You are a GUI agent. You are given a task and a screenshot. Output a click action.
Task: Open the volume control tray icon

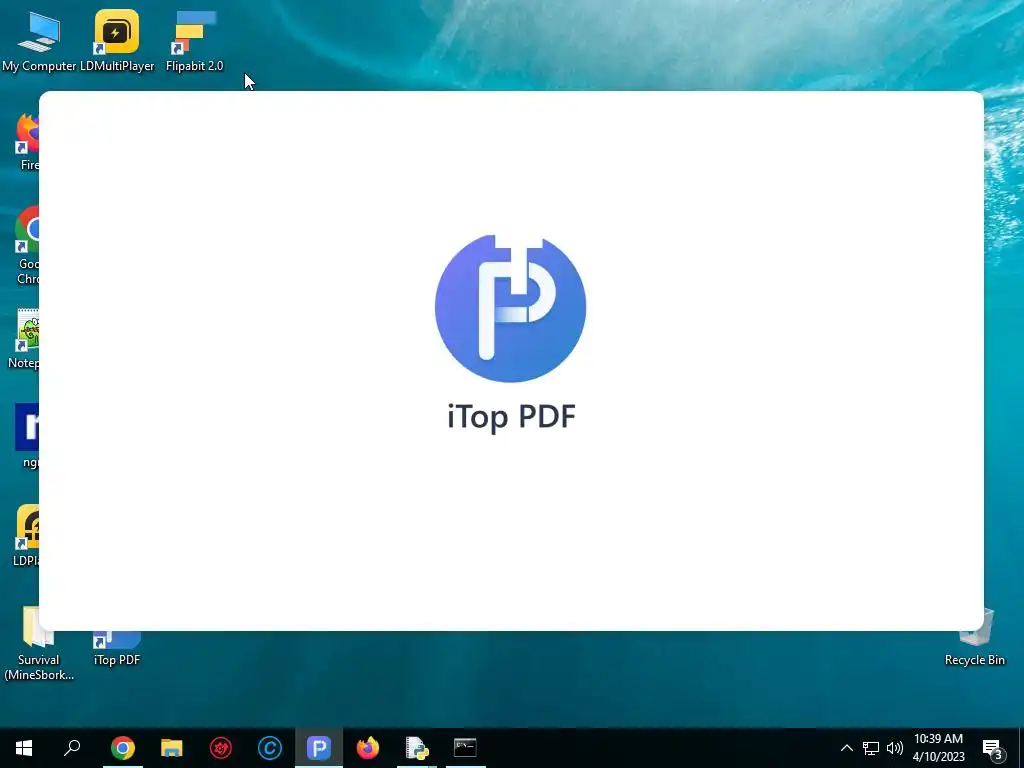[895, 748]
